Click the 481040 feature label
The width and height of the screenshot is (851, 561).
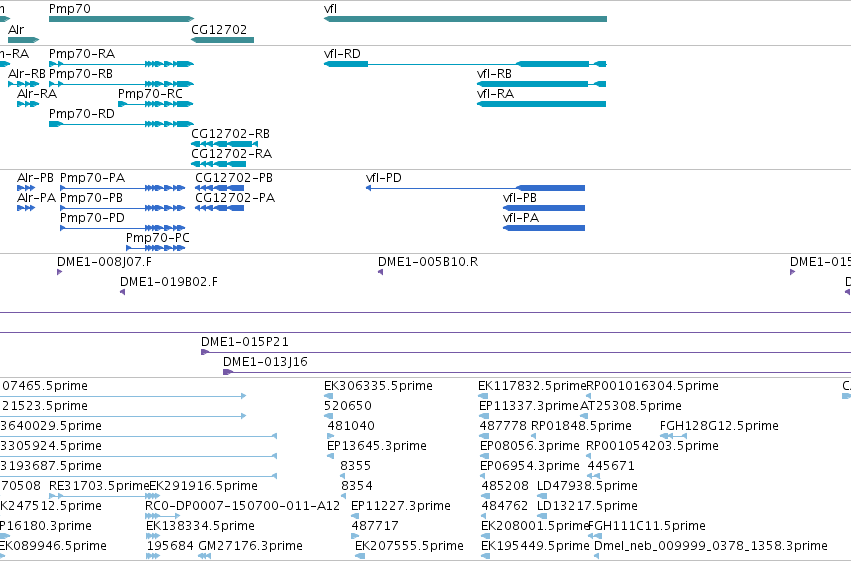point(351,426)
